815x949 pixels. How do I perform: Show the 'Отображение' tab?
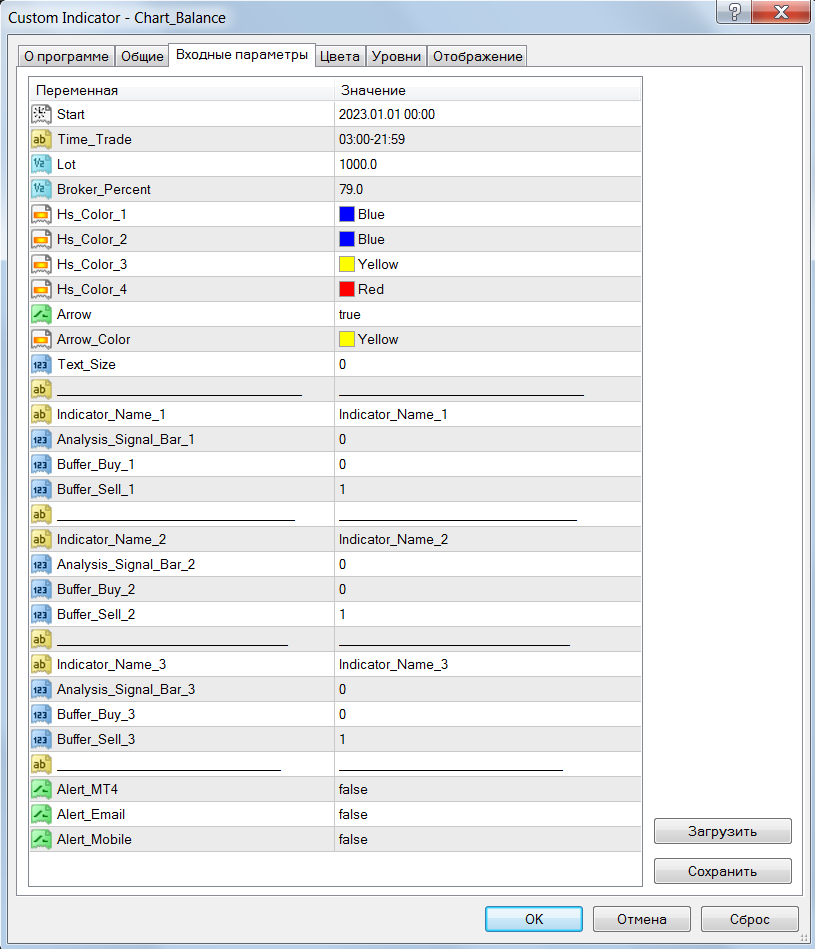tap(477, 56)
